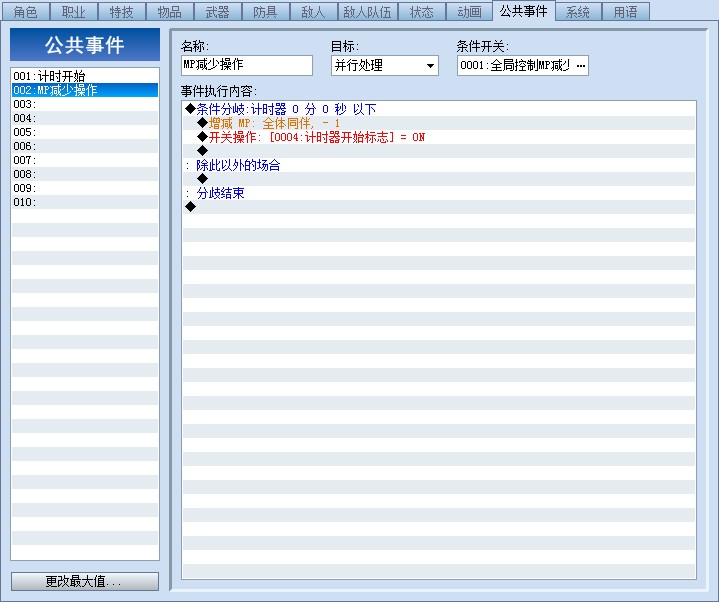The height and width of the screenshot is (602, 719).
Task: Select empty event slot 007
Action: (85, 160)
